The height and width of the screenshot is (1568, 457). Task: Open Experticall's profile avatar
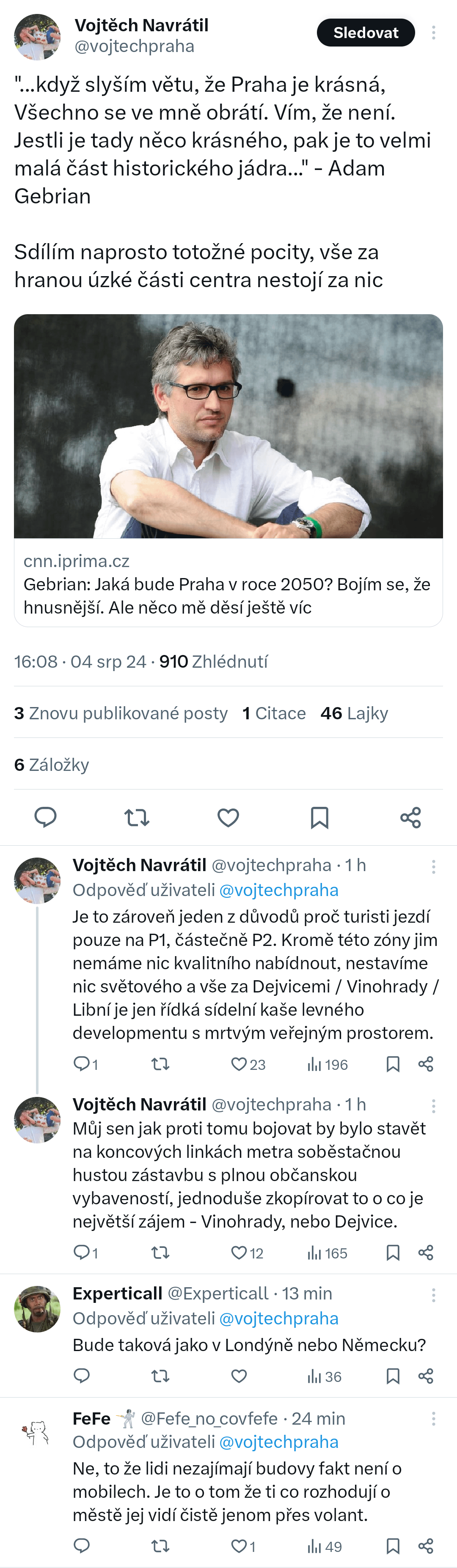(x=37, y=1309)
